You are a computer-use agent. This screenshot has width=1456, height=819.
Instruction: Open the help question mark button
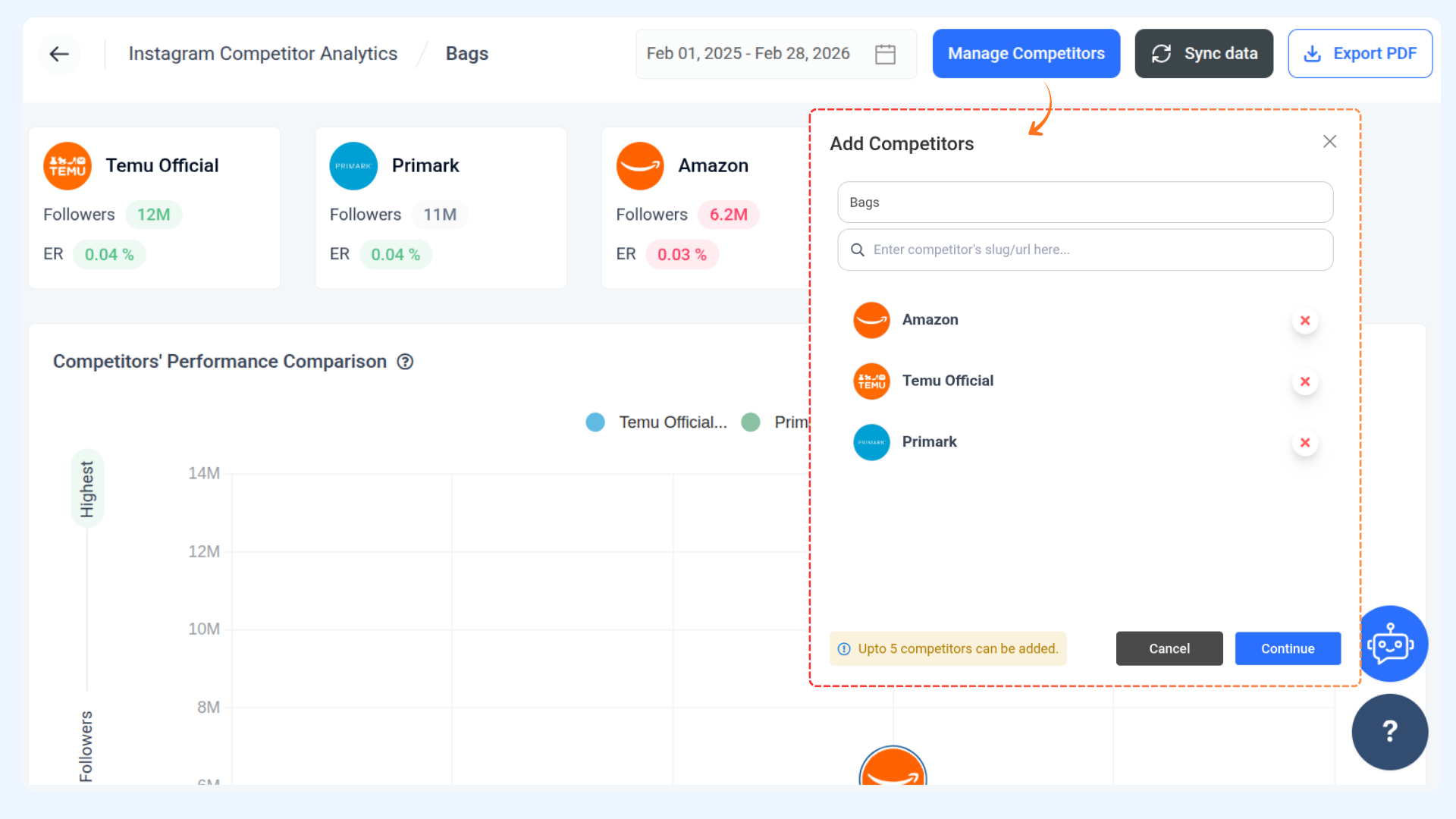click(x=1390, y=732)
